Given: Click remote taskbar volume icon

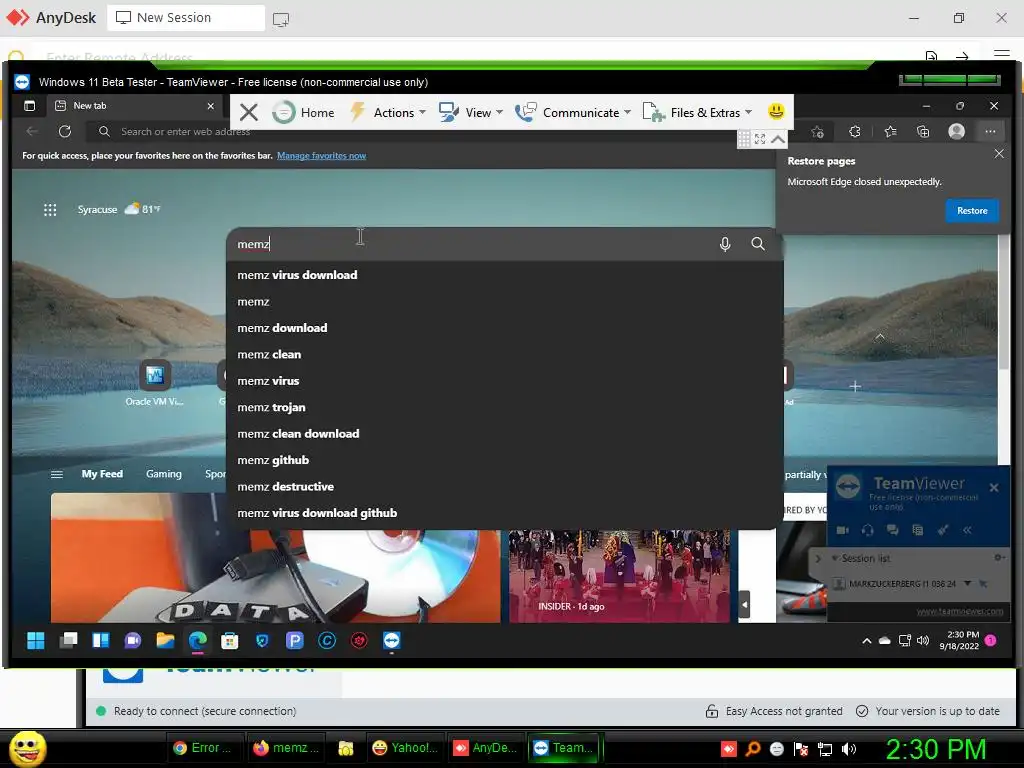Looking at the screenshot, I should (923, 641).
